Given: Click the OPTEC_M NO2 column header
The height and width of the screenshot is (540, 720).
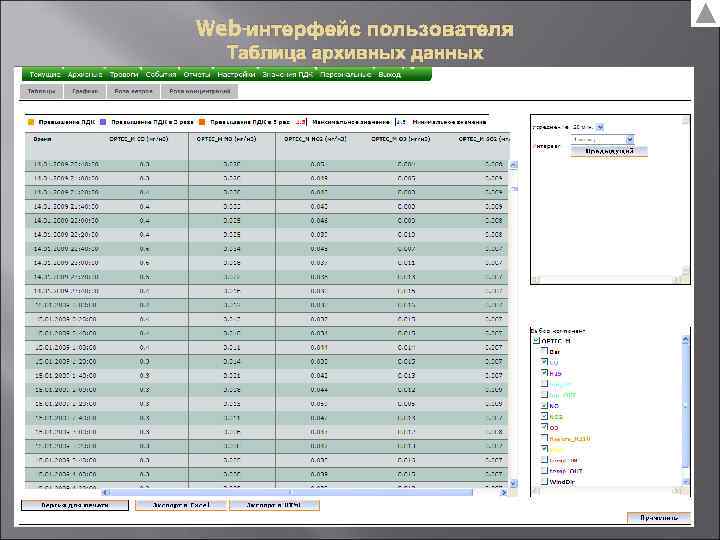Looking at the screenshot, I should click(315, 139).
